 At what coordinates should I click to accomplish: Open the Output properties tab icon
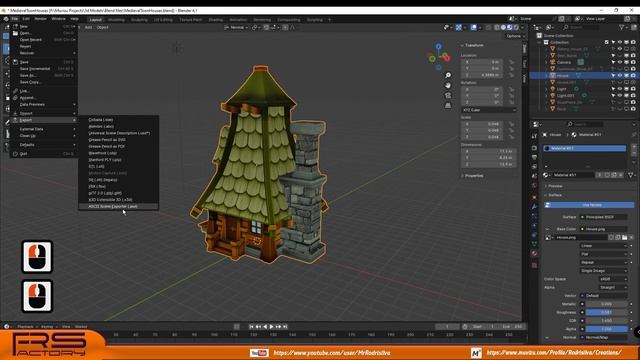(x=534, y=157)
